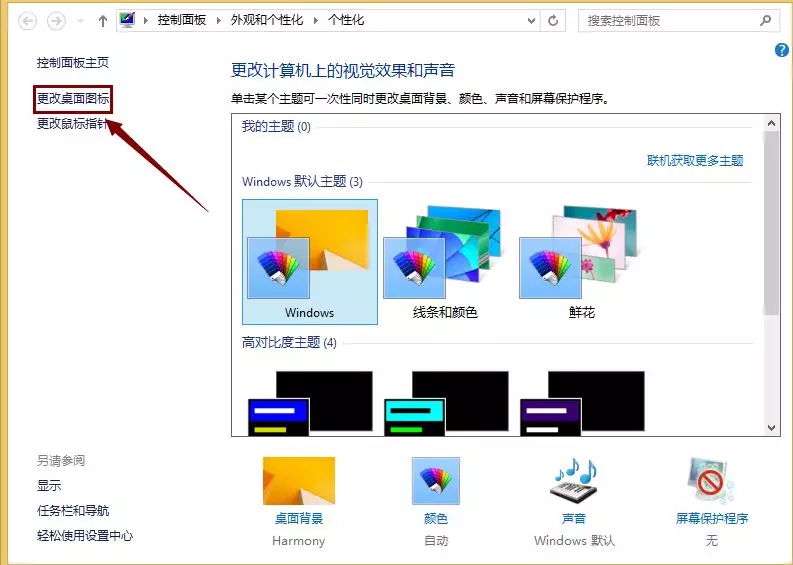Open the address bar history dropdown
The width and height of the screenshot is (793, 565).
coord(531,21)
